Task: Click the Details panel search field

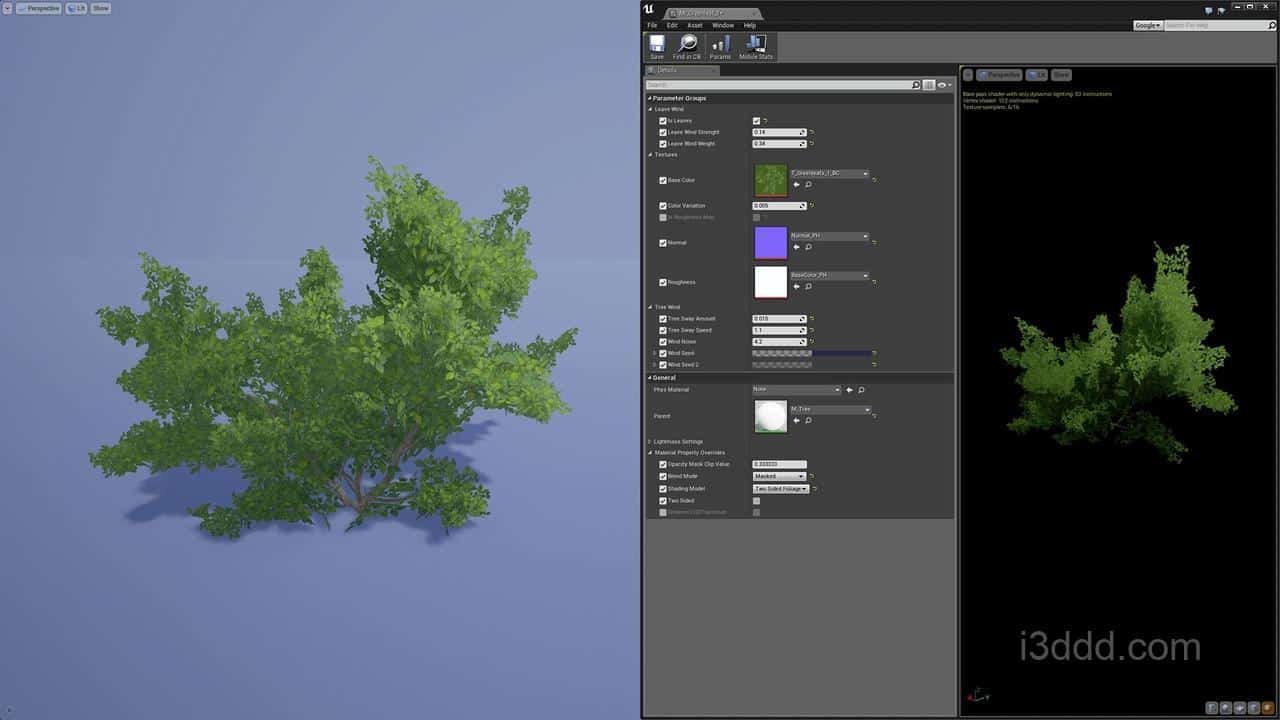Action: (x=778, y=86)
